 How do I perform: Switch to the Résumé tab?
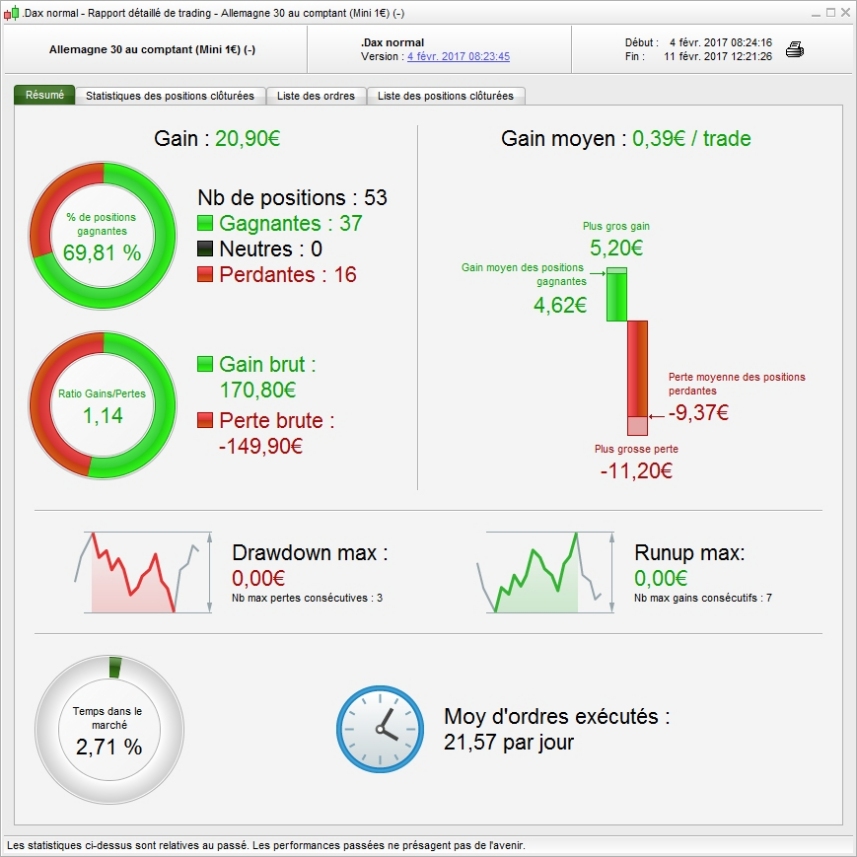44,95
